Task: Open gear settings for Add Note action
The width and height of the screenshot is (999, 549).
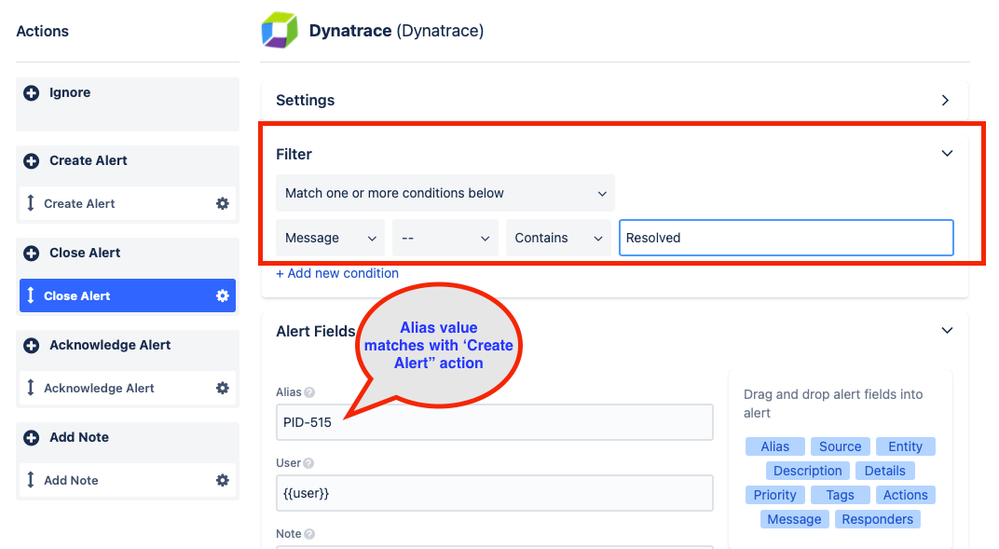Action: 222,481
